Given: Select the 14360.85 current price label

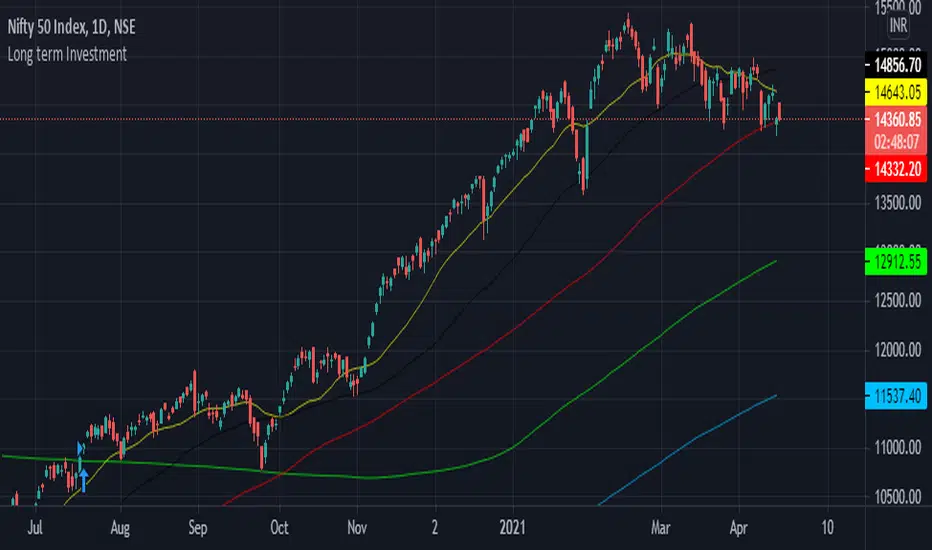Looking at the screenshot, I should coord(896,120).
